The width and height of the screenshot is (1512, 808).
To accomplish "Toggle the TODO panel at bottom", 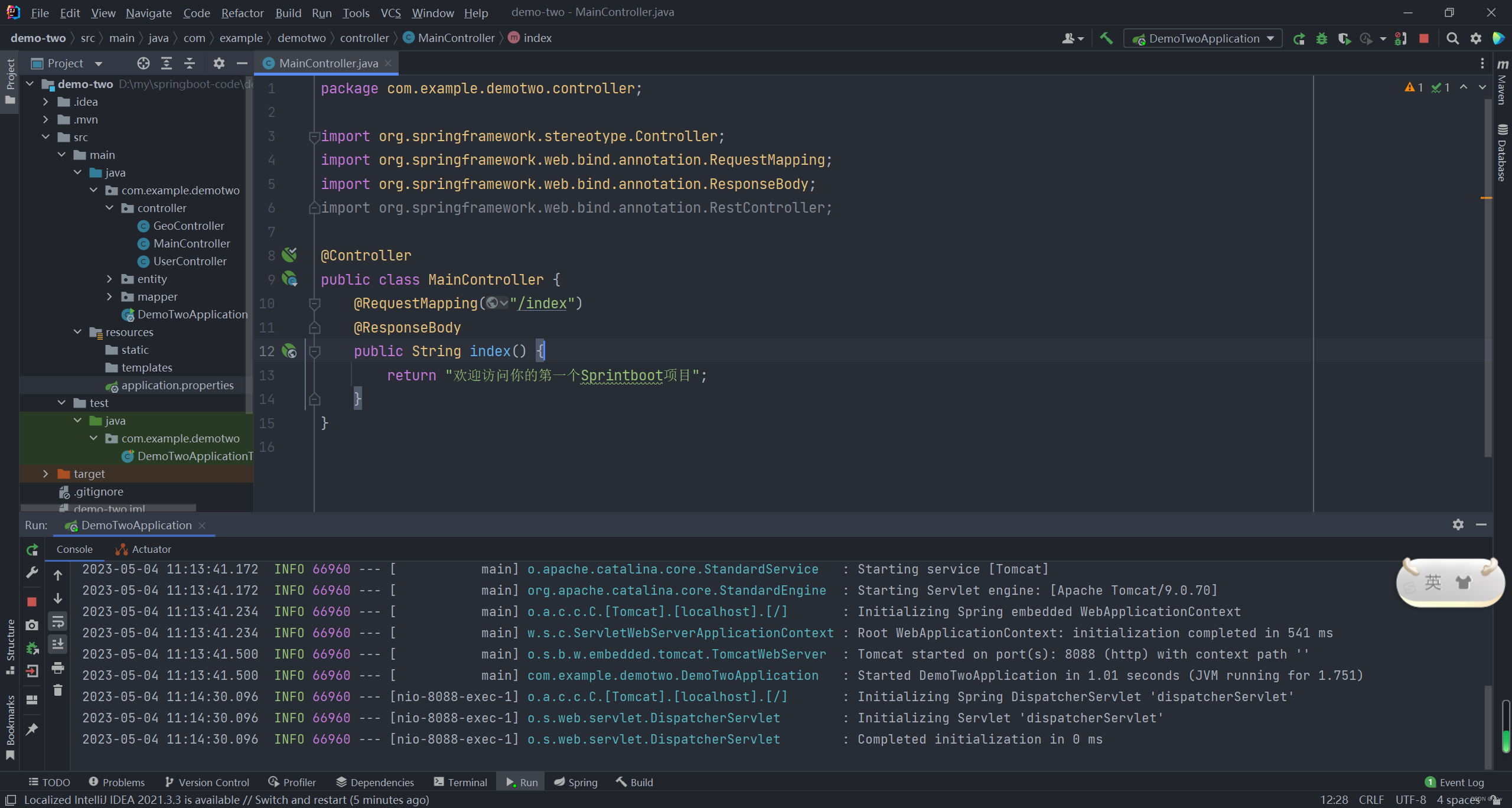I will (x=47, y=782).
